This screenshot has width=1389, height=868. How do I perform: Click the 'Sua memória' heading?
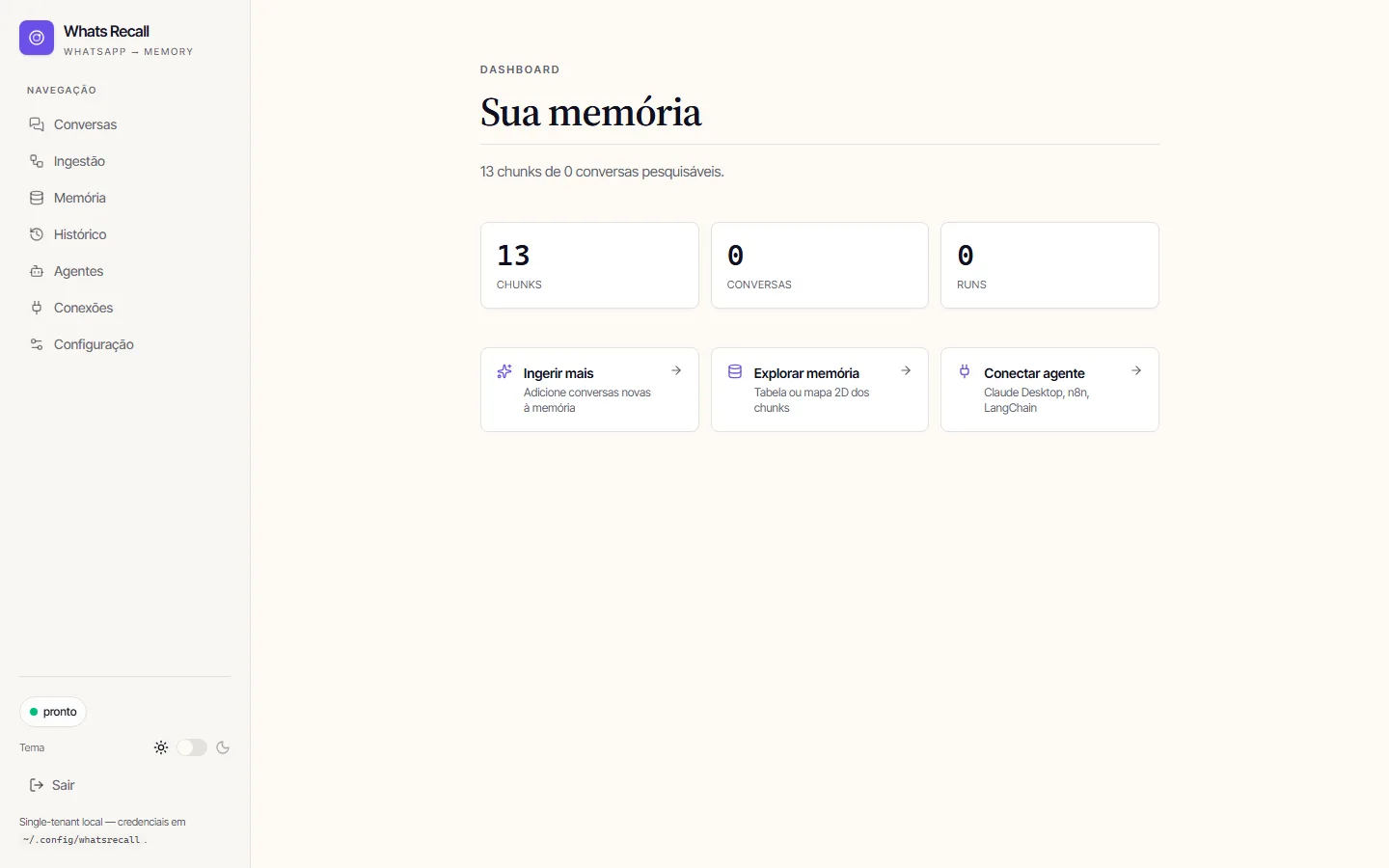tap(590, 113)
